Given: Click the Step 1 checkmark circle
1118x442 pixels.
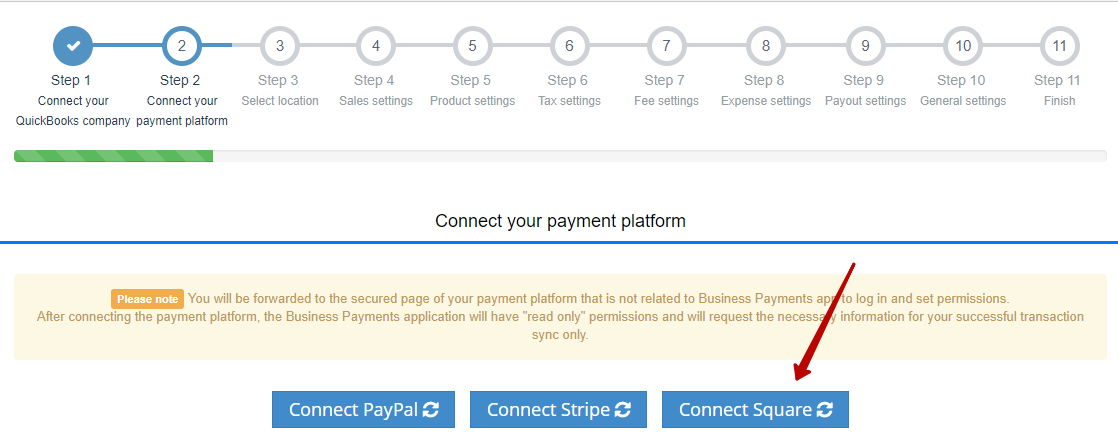Looking at the screenshot, I should 73,46.
